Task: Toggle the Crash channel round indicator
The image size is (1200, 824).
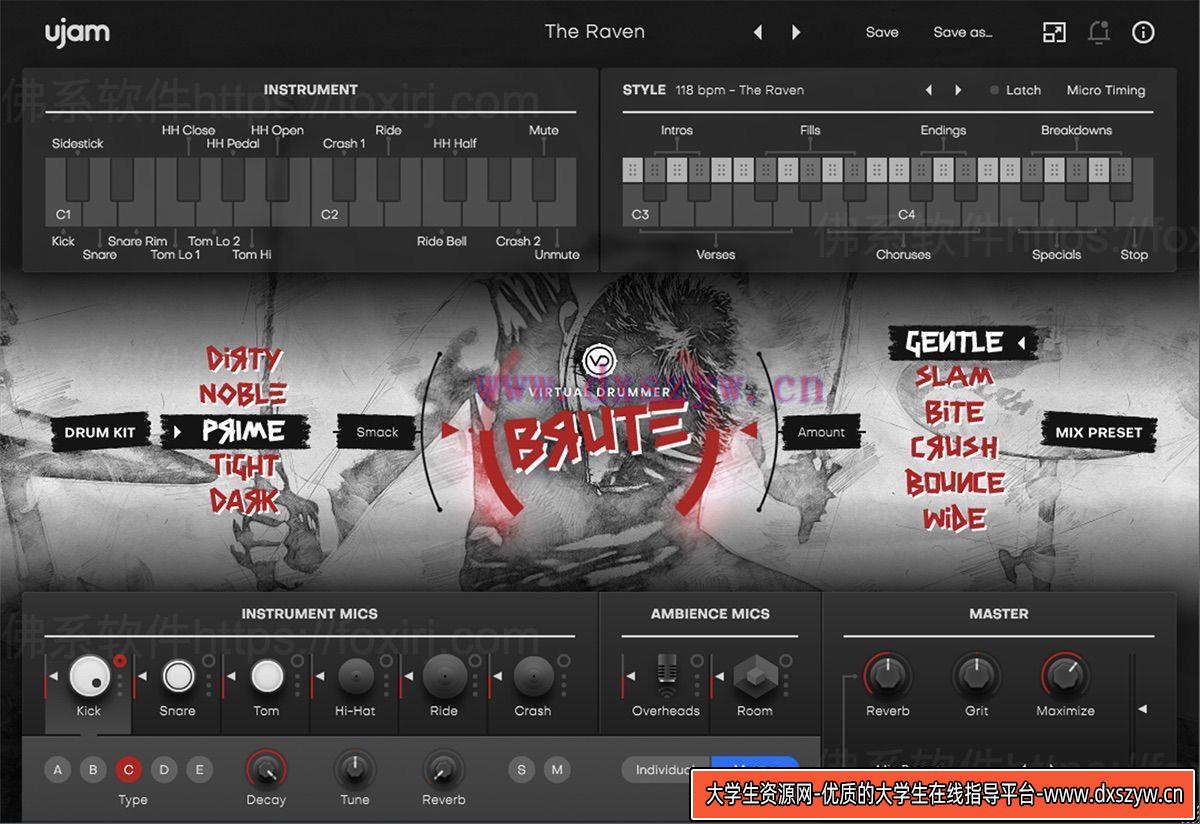Action: [x=565, y=661]
